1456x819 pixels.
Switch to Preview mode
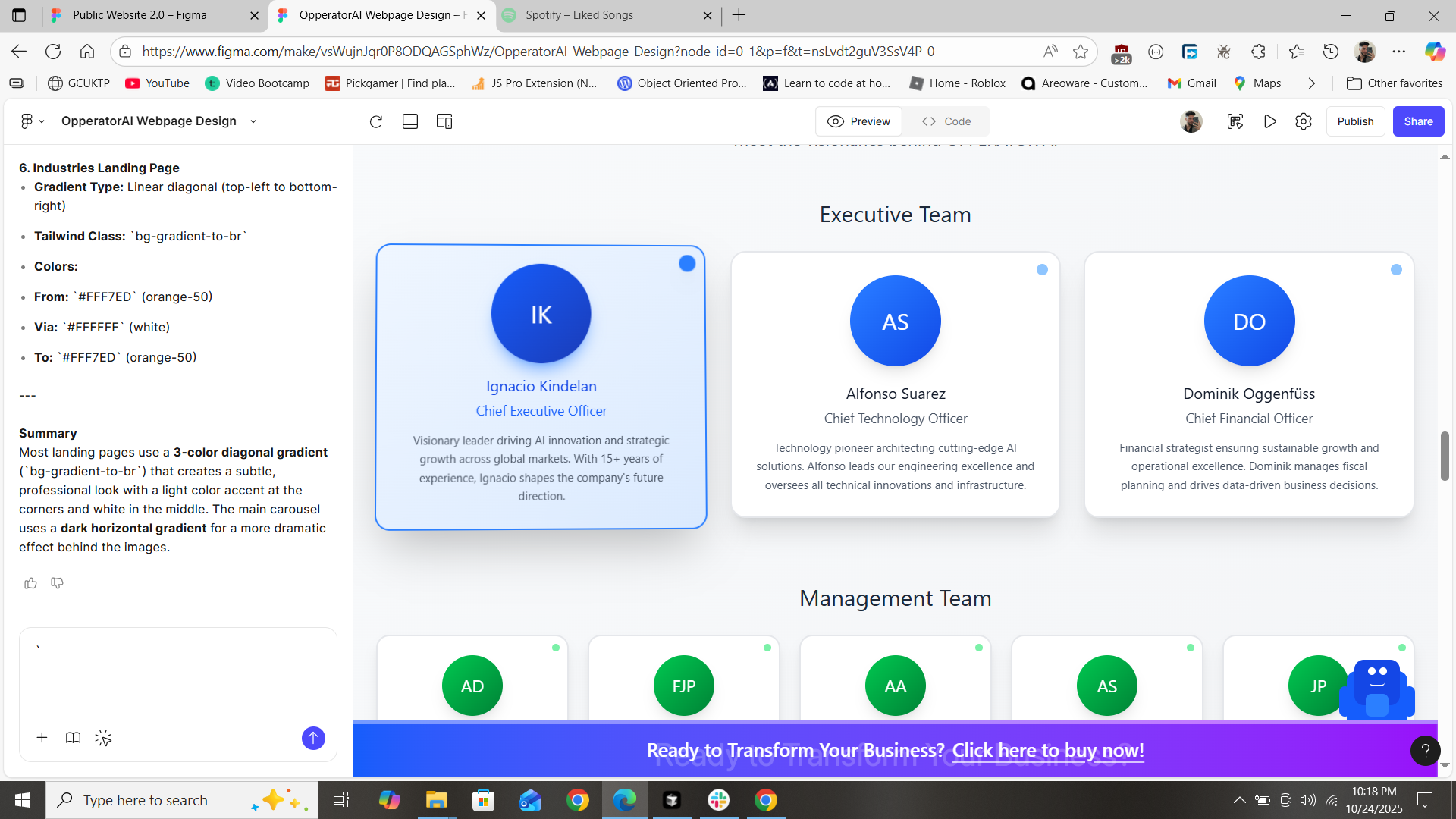tap(859, 121)
